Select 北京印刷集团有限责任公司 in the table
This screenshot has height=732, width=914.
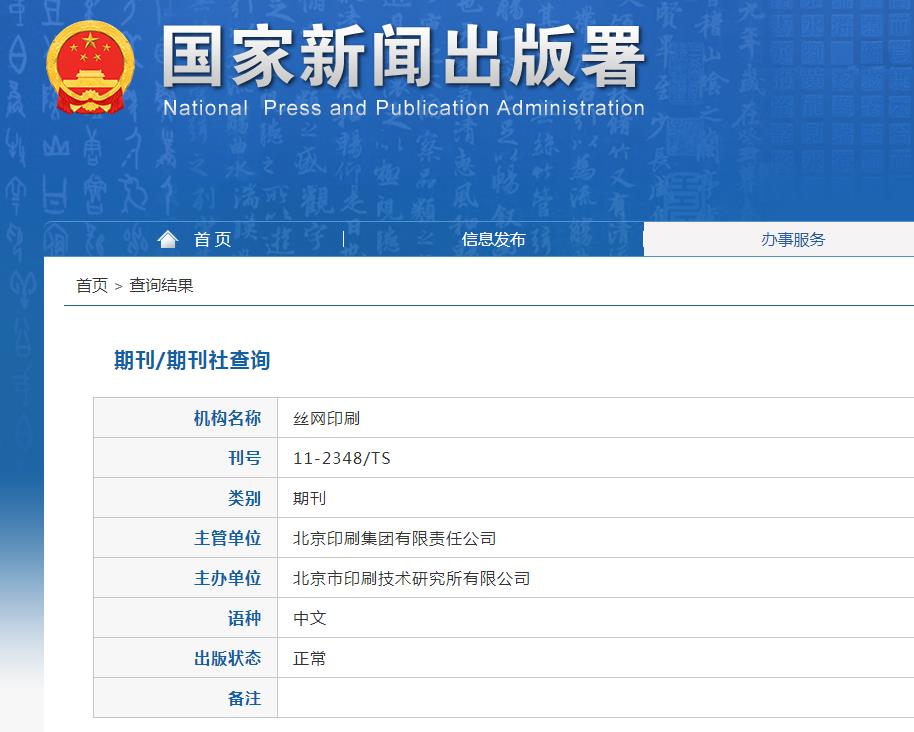(x=394, y=538)
